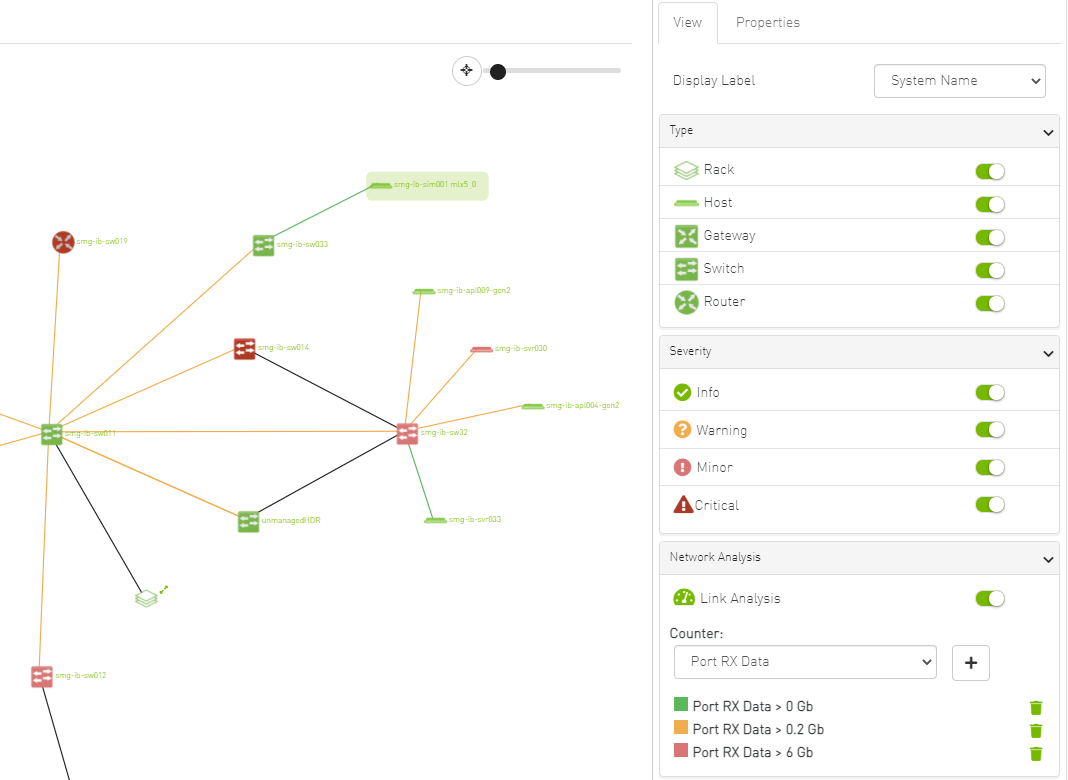Collapse the Severity section

(1048, 352)
